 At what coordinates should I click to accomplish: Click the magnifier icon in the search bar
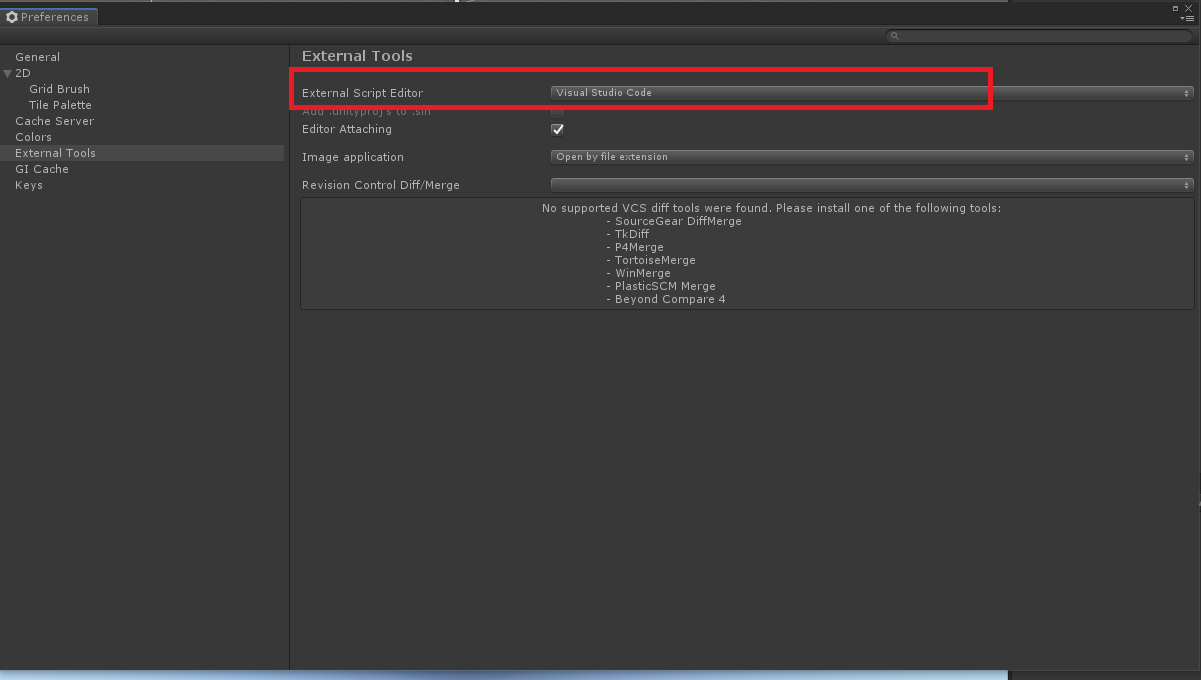[x=893, y=35]
